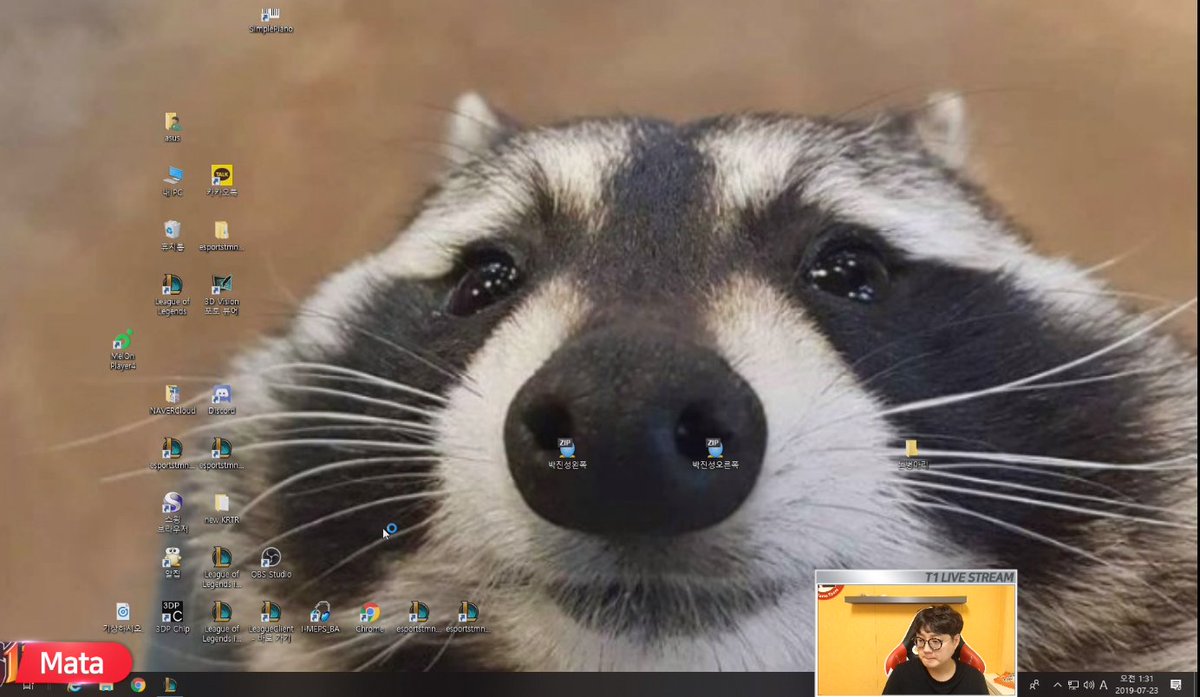Open the 3D Vision photo viewer shortcut
1200x697 pixels.
coord(222,295)
